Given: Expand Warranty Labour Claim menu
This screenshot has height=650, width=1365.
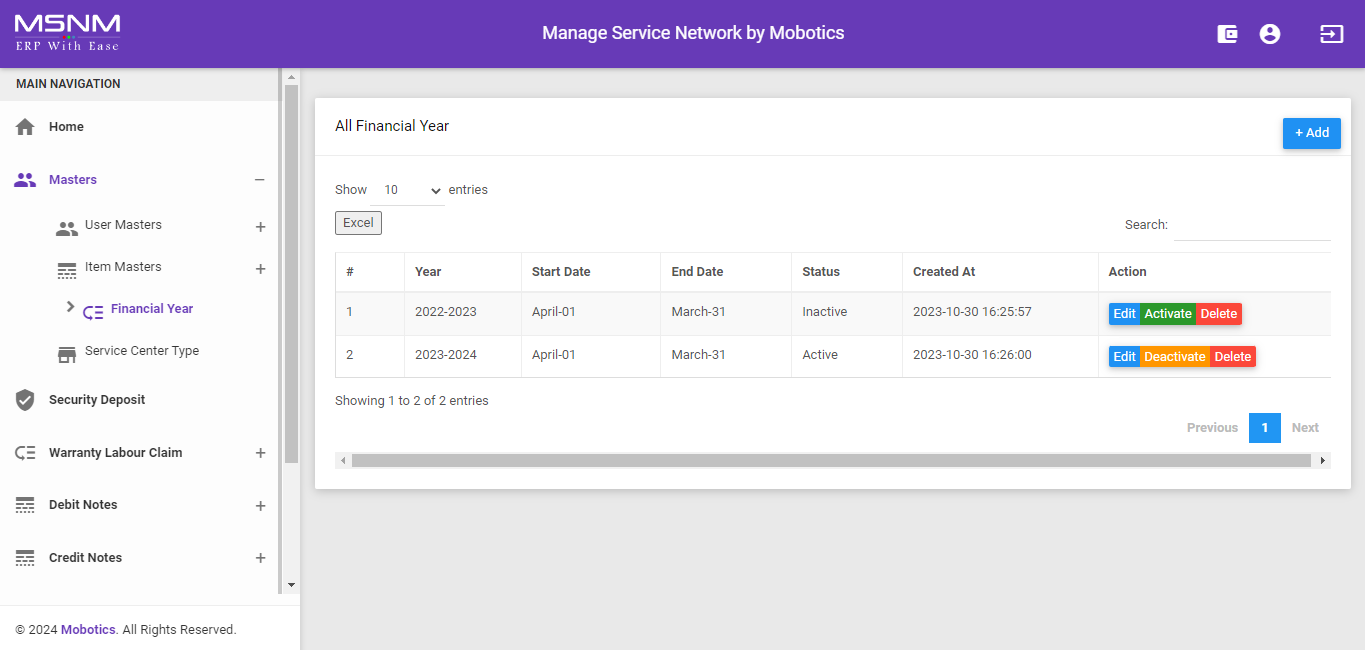Looking at the screenshot, I should click(x=260, y=453).
